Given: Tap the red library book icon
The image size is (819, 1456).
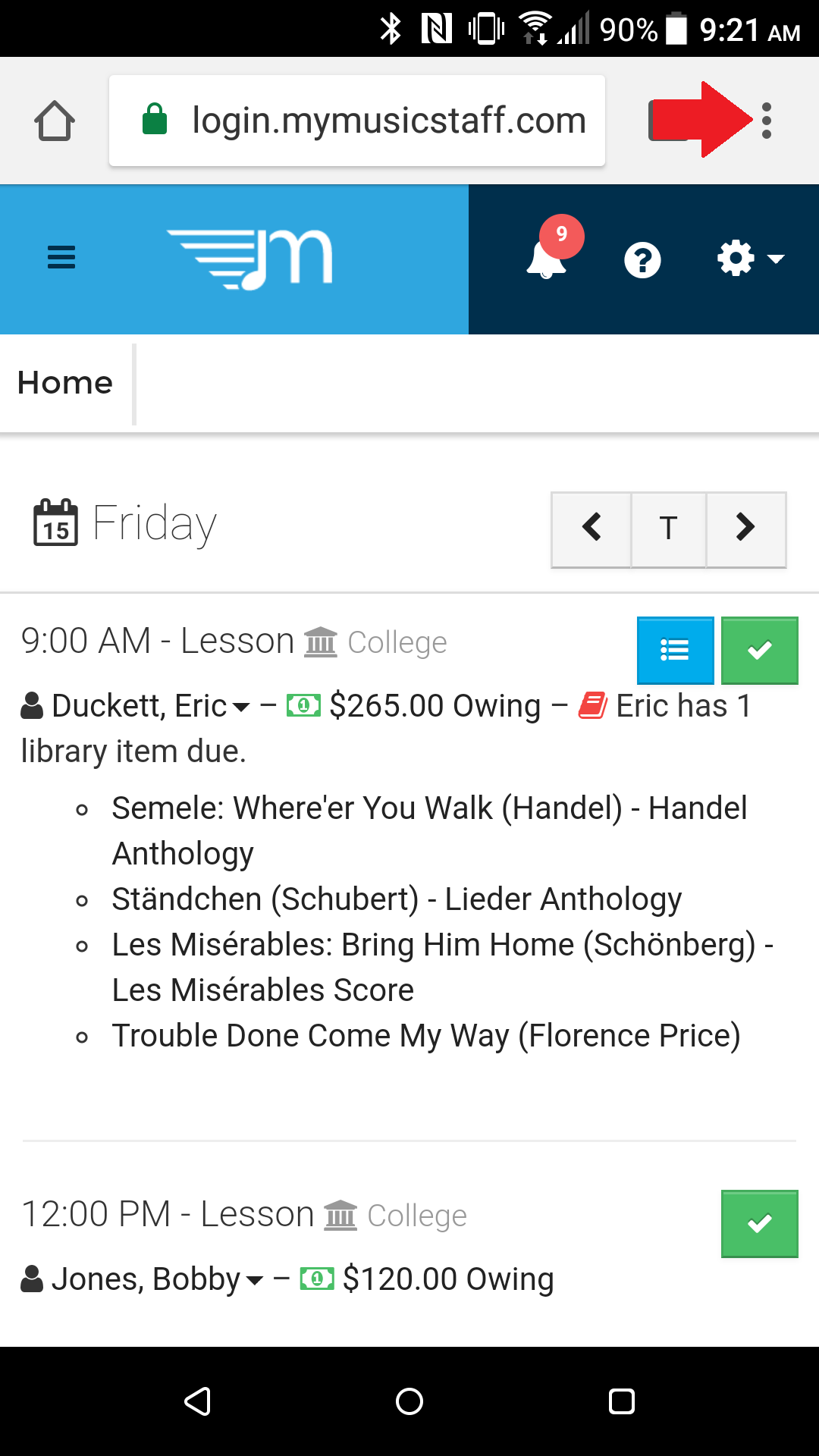Looking at the screenshot, I should point(592,706).
